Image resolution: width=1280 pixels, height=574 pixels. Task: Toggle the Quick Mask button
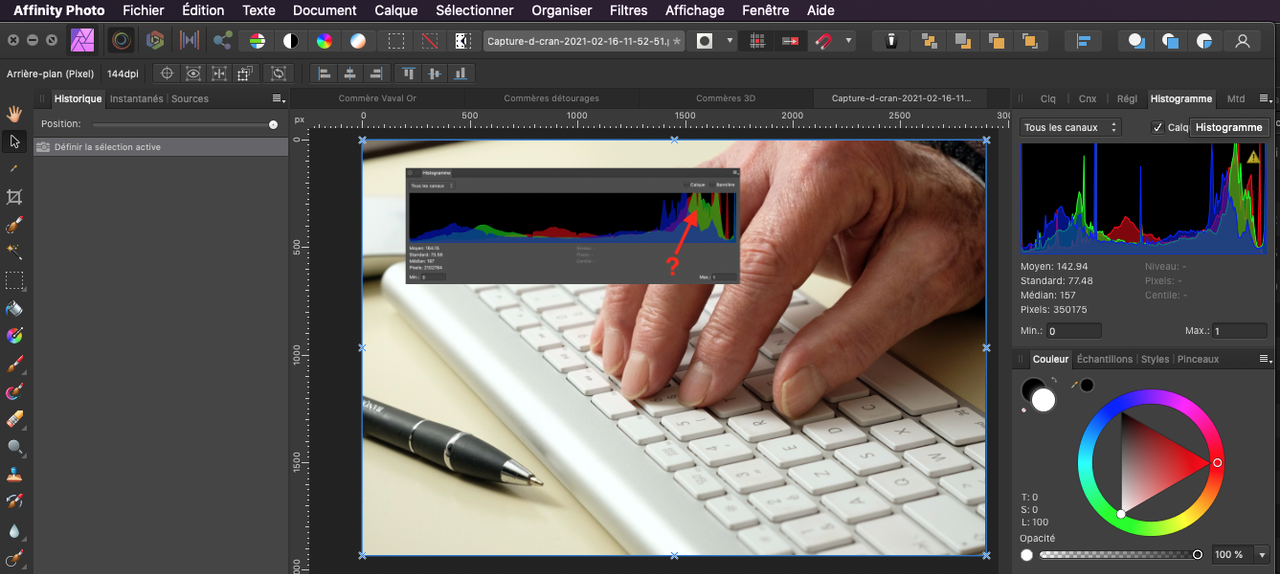coord(705,41)
